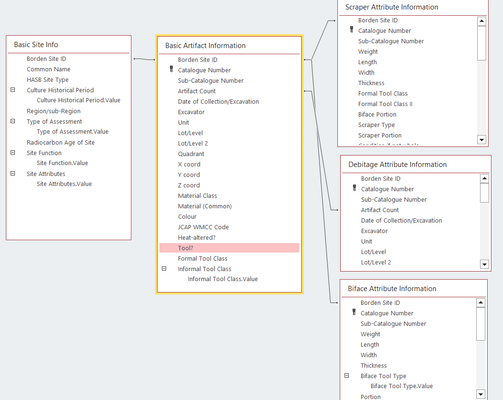503x400 pixels.
Task: Select Formal Tool Class in Basic Artifact Information
Action: click(x=203, y=258)
